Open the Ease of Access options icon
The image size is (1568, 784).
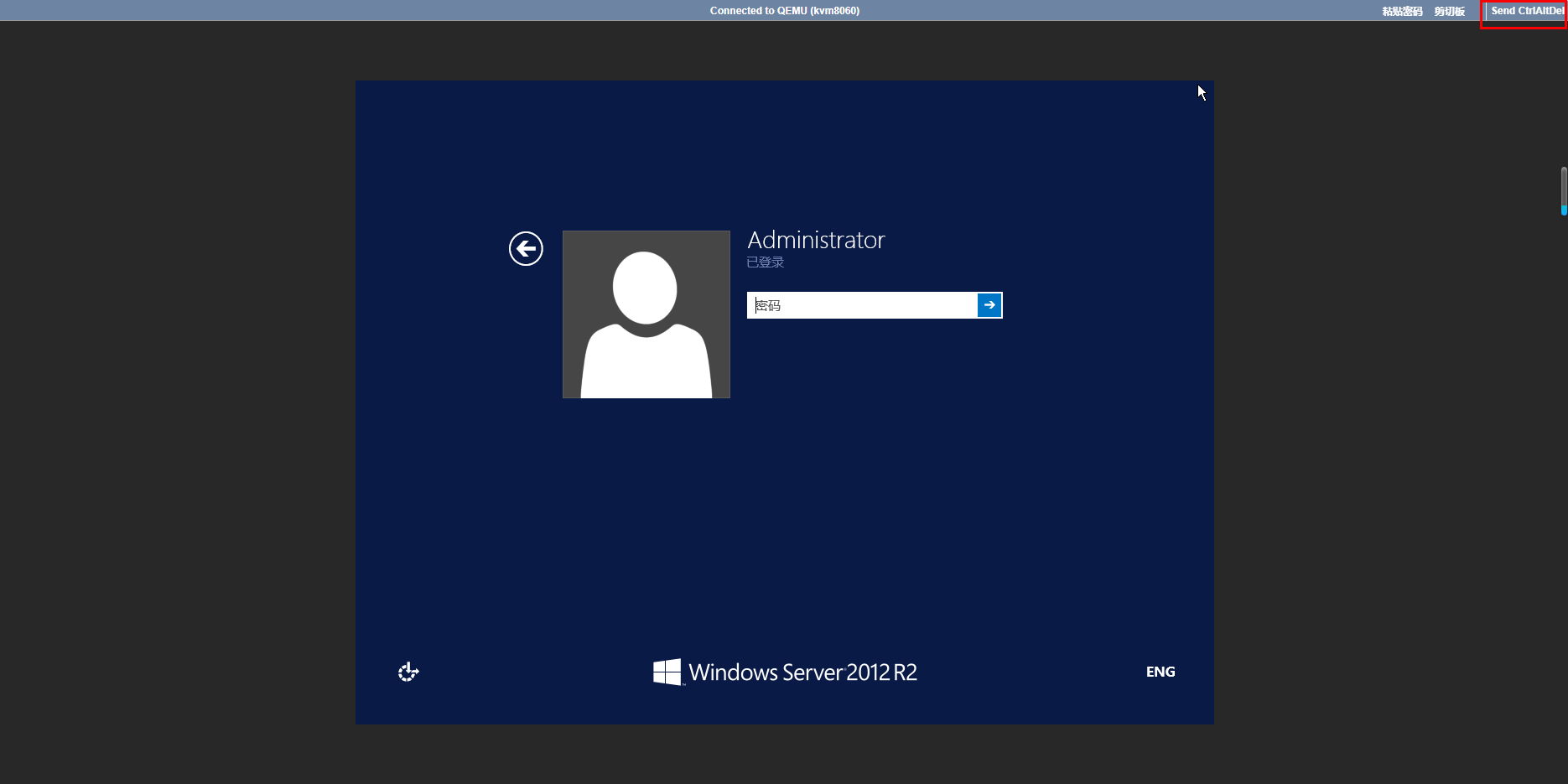tap(408, 672)
